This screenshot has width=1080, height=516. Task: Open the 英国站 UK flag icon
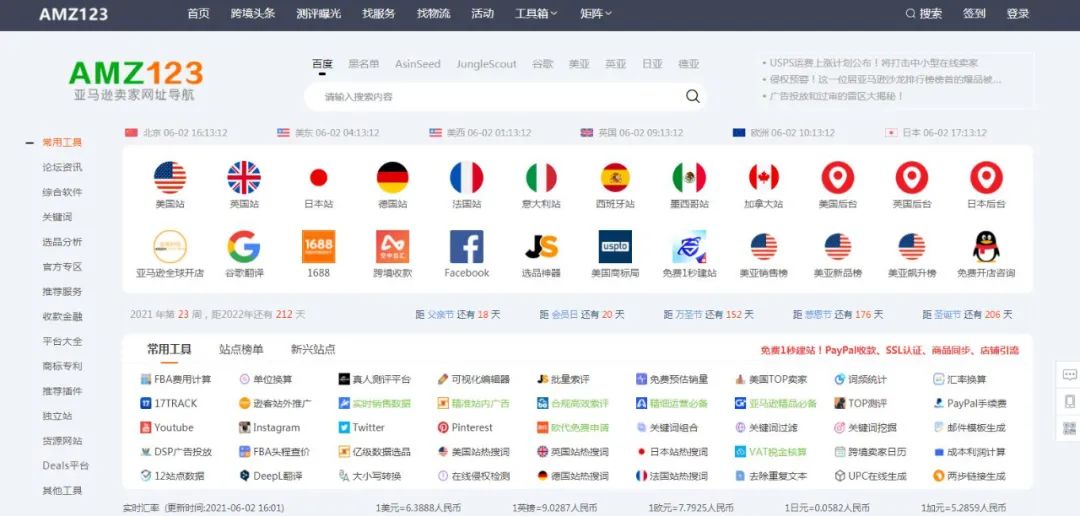[244, 178]
